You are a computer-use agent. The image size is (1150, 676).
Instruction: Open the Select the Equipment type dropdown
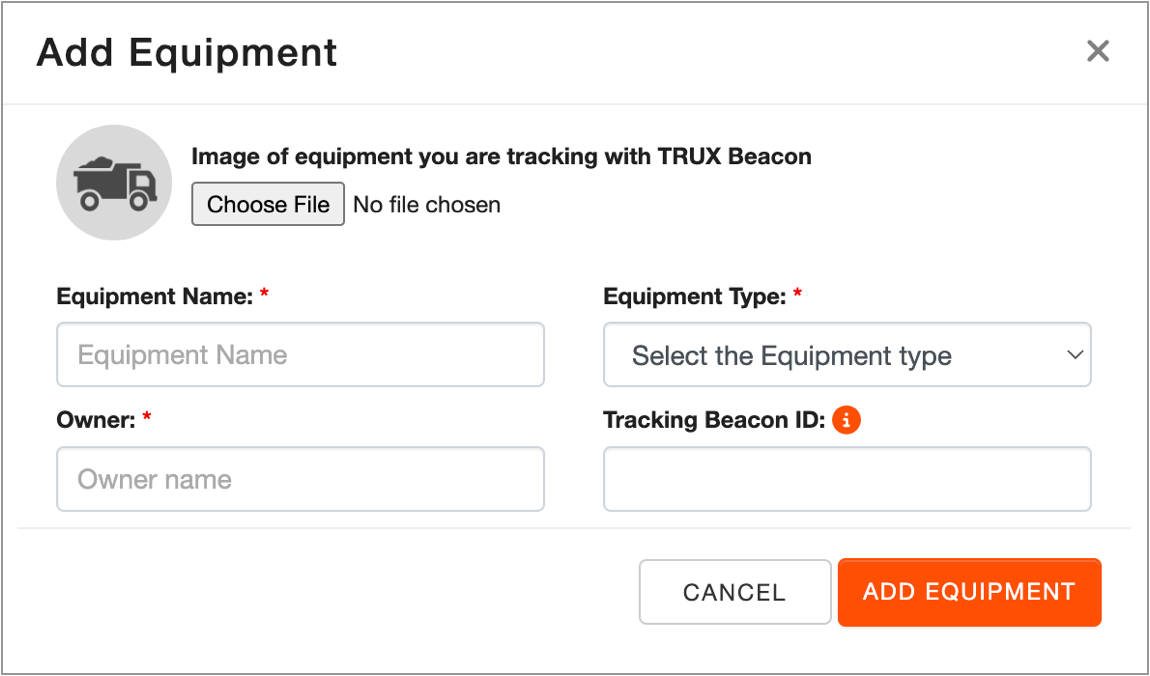pyautogui.click(x=847, y=354)
